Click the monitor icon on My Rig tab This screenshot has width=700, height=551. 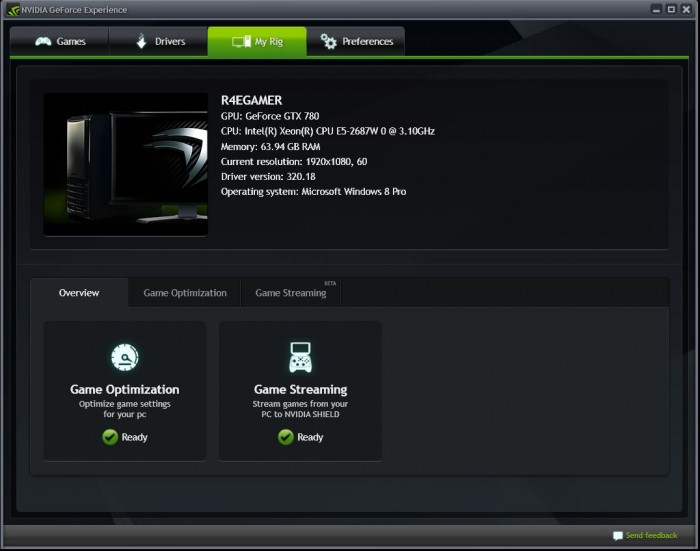click(240, 42)
